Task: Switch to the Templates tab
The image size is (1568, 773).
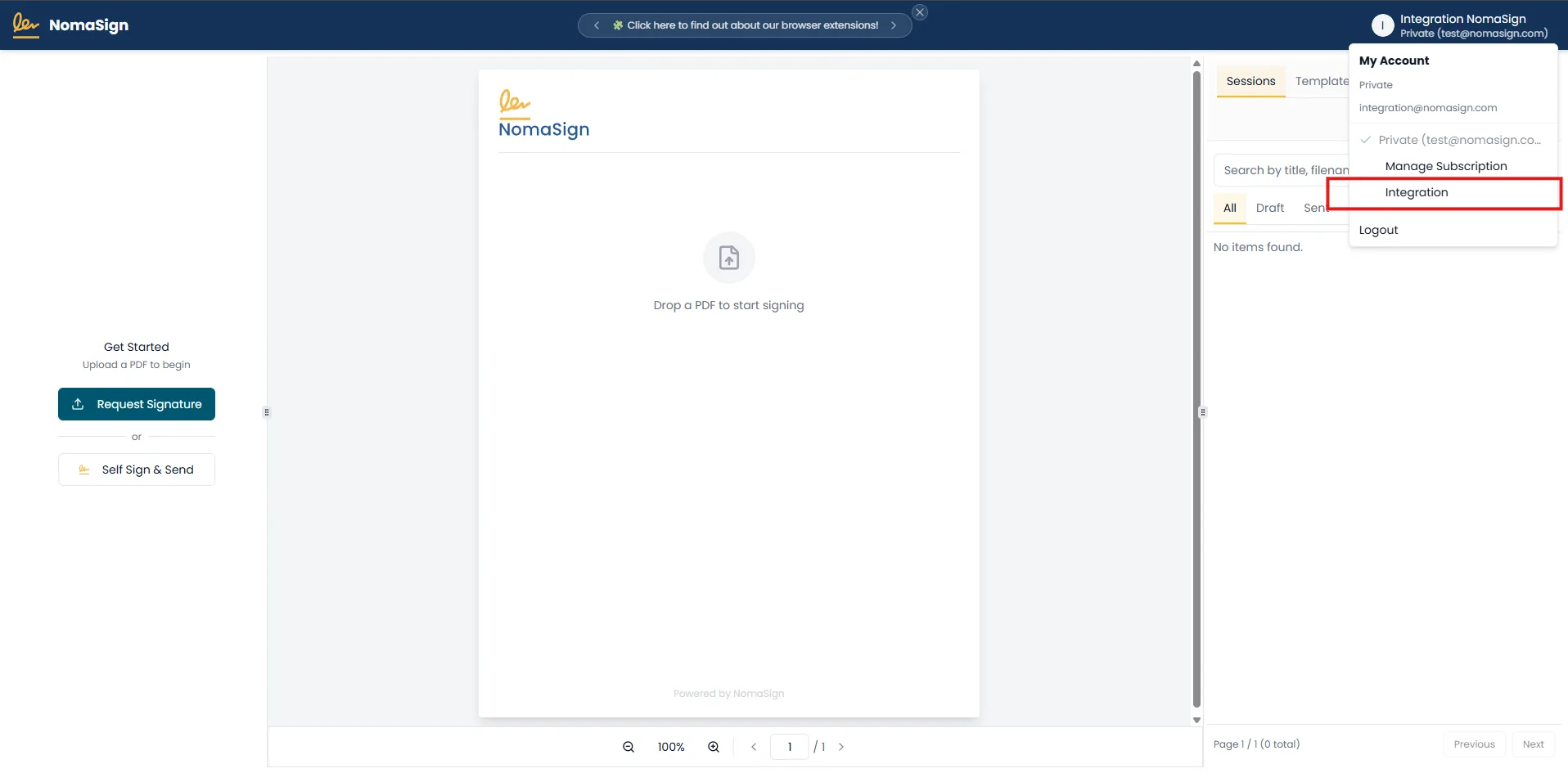Action: pos(1322,81)
